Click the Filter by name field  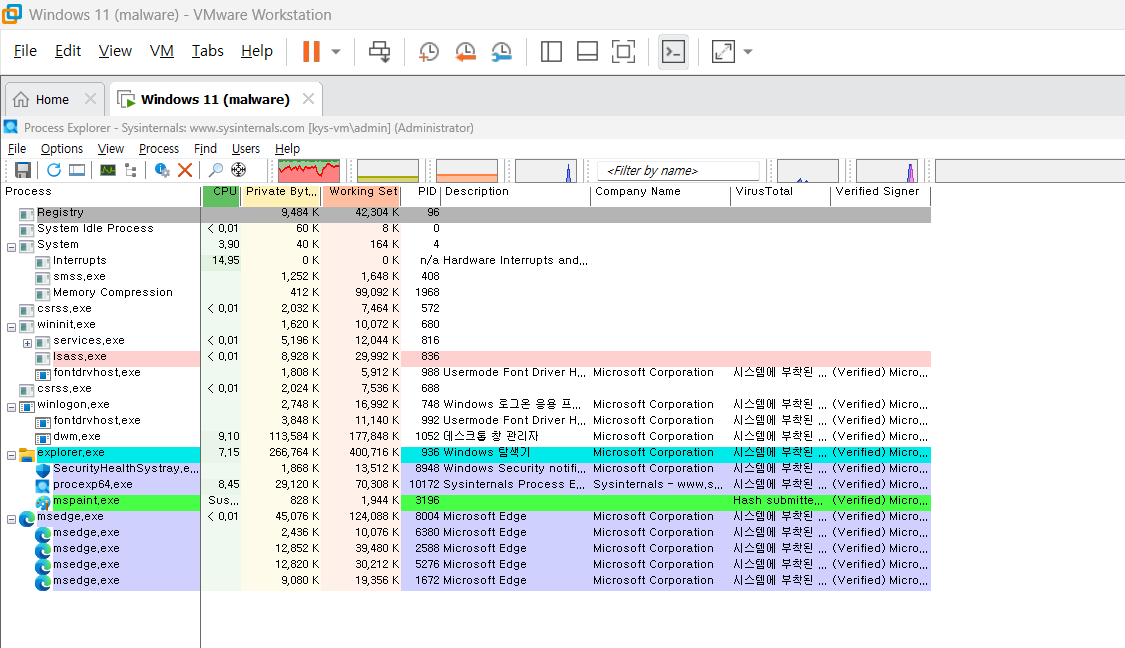point(678,171)
